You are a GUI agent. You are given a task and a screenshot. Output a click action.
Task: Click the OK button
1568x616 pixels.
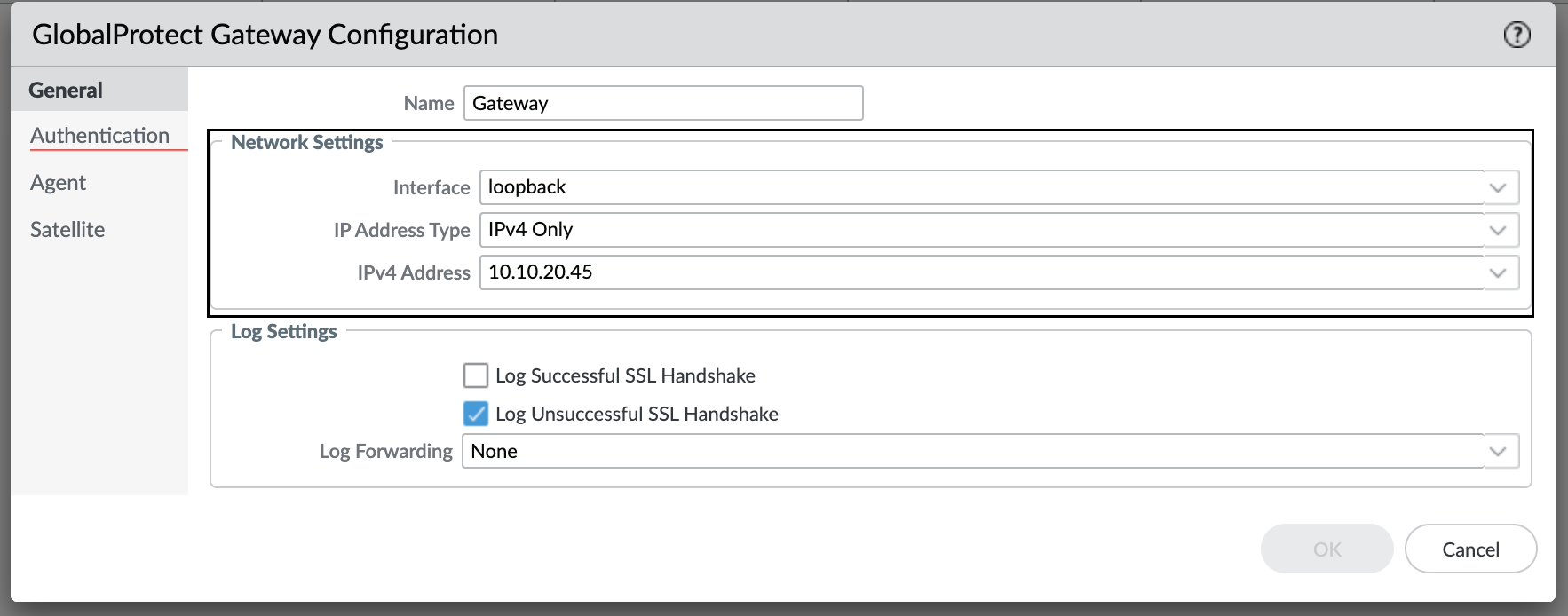[x=1326, y=549]
